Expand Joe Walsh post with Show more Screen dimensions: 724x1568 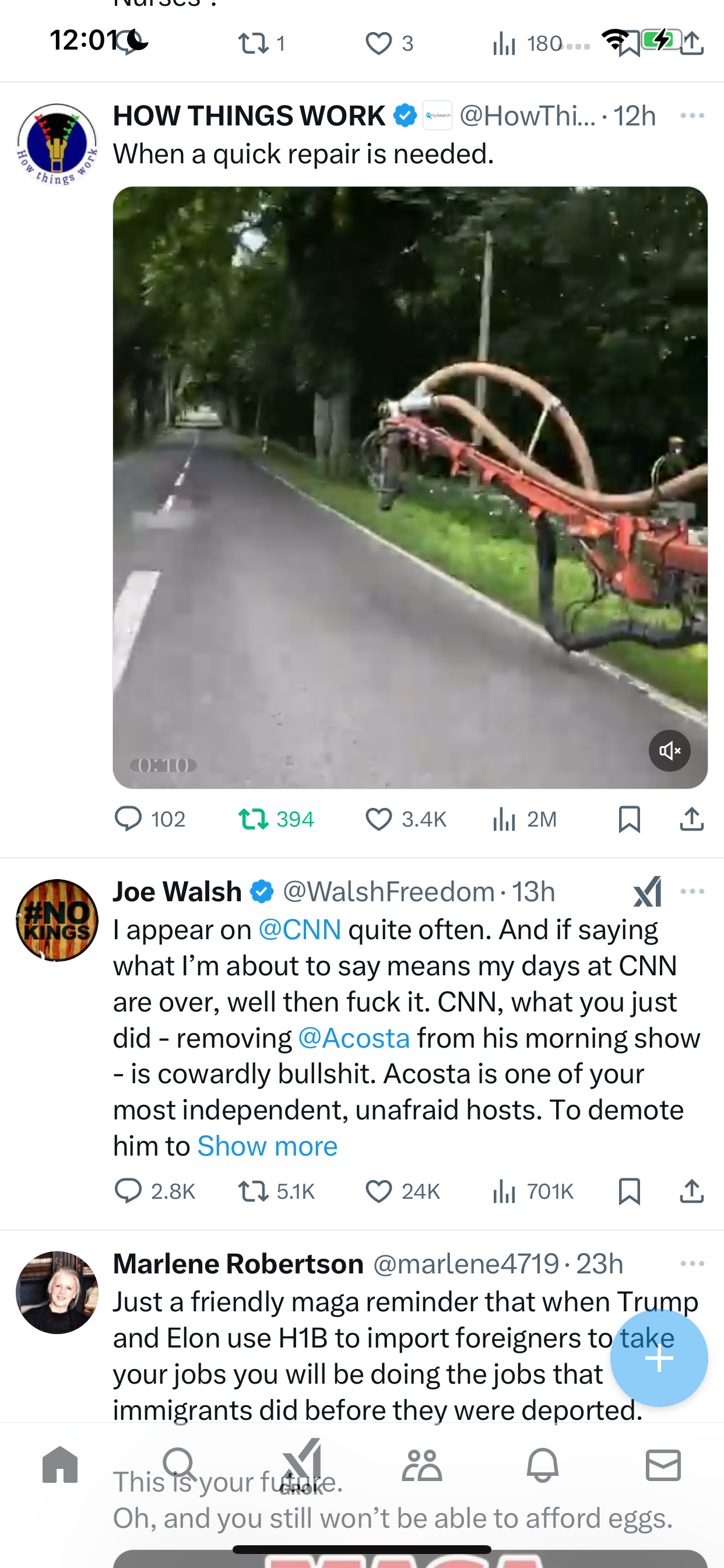coord(267,1146)
